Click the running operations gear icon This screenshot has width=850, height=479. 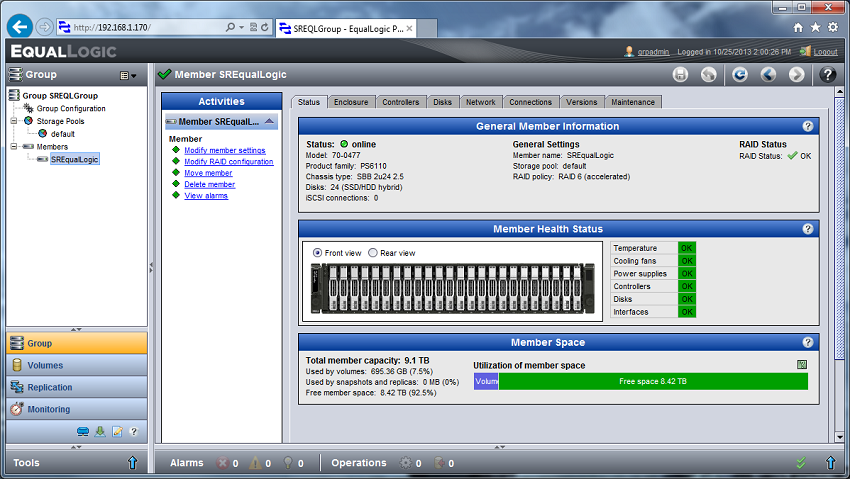point(405,463)
